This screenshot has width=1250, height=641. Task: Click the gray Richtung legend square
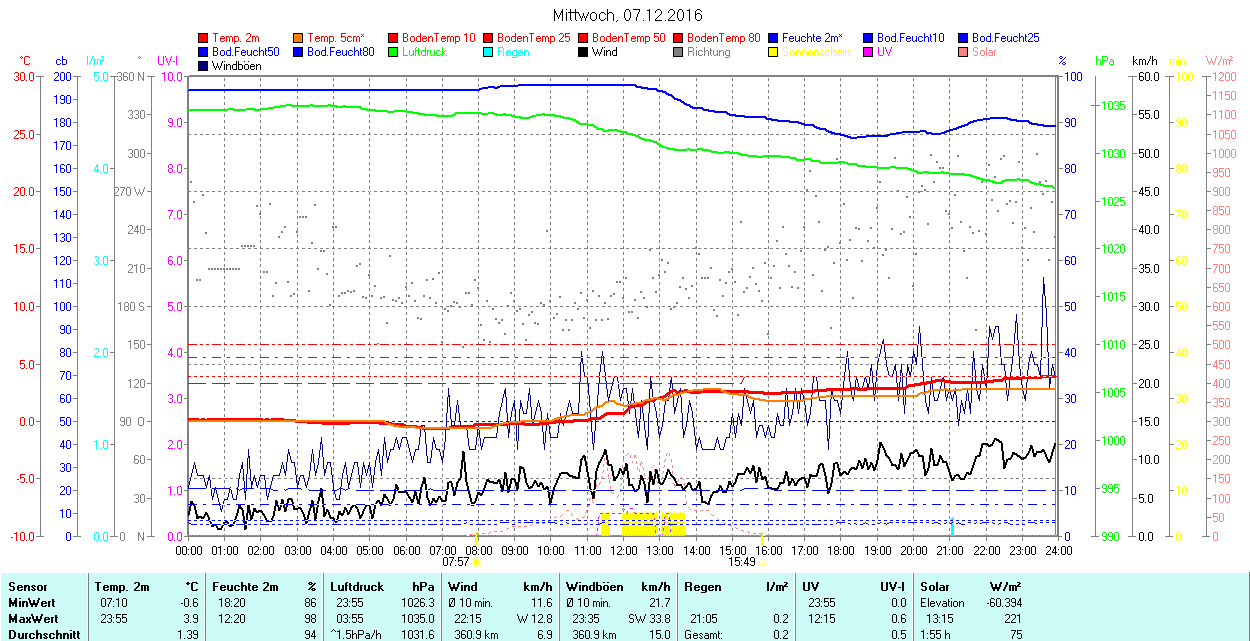point(679,52)
